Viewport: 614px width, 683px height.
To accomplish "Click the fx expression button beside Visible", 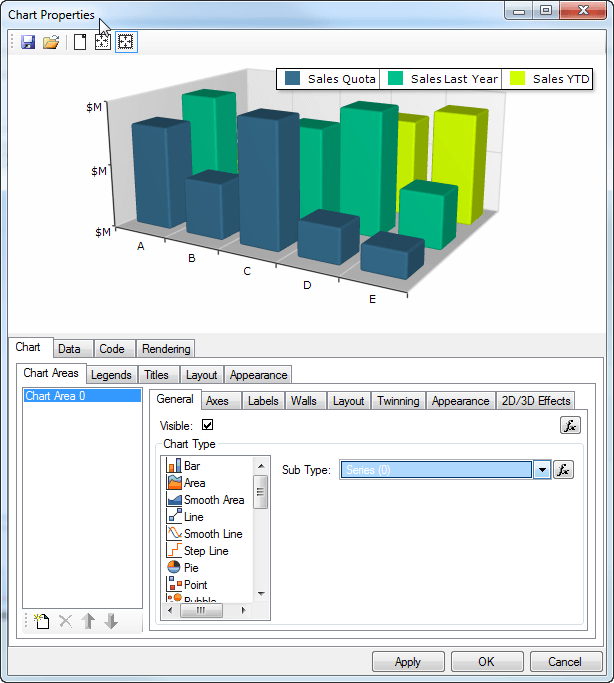I will 570,425.
